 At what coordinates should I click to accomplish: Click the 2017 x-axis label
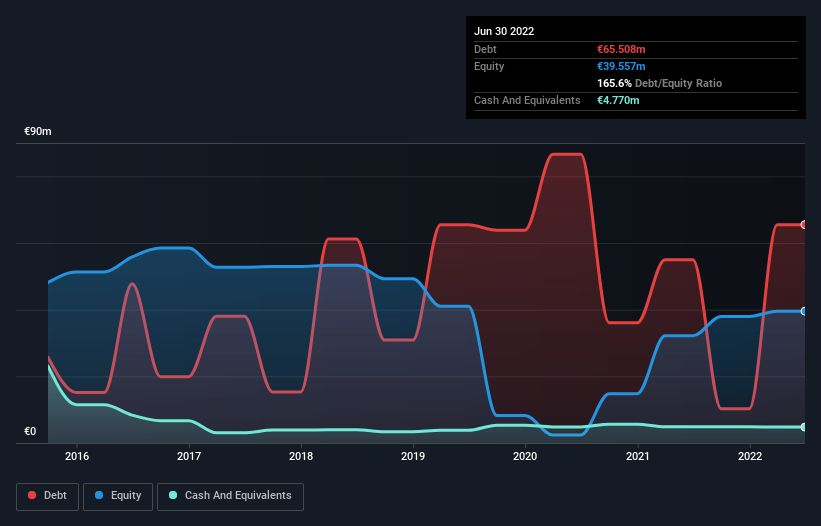(189, 456)
